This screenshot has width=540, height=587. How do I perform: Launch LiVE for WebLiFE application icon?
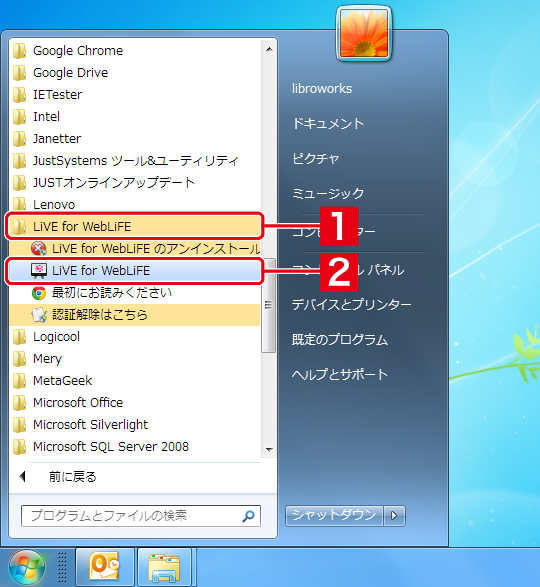(39, 271)
